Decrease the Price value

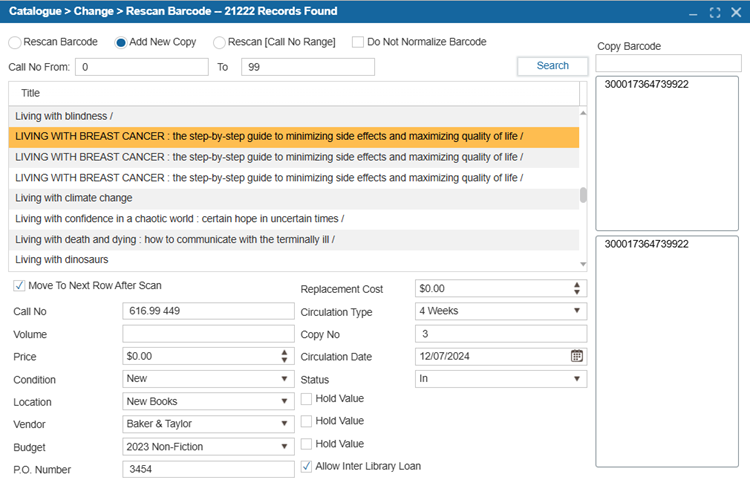[284, 359]
